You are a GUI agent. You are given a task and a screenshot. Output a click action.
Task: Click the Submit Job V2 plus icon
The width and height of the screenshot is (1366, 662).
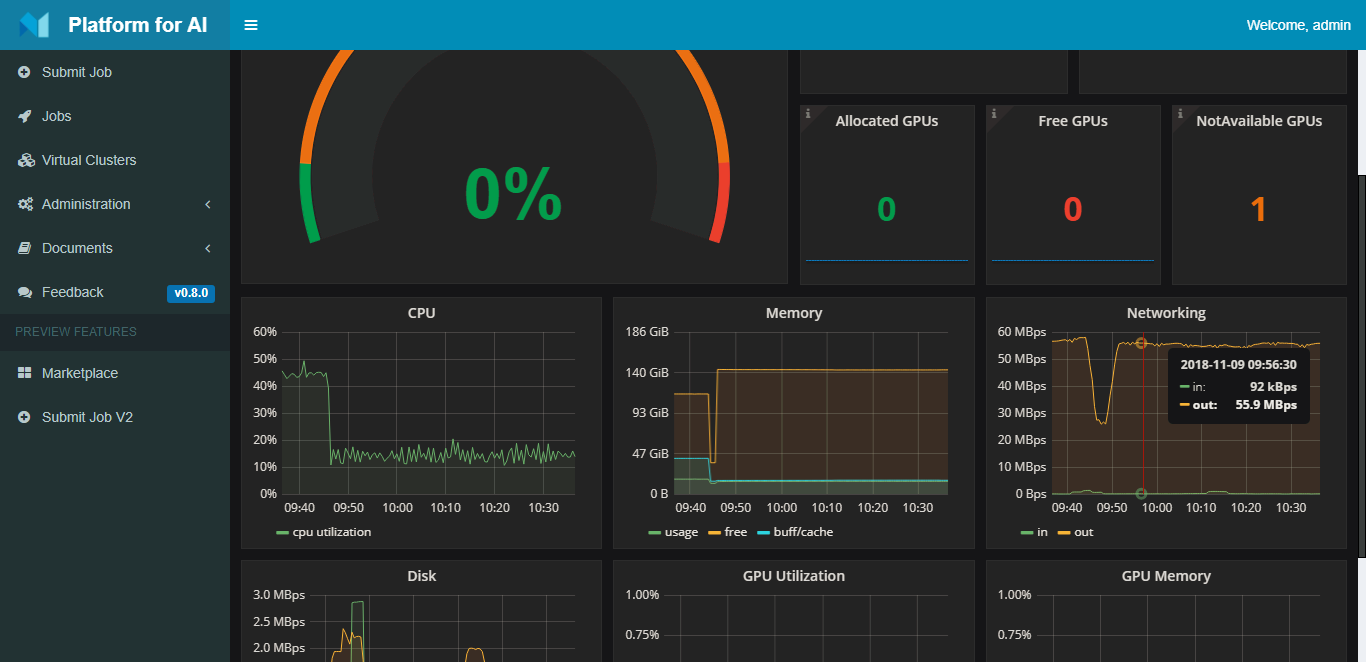pyautogui.click(x=24, y=417)
